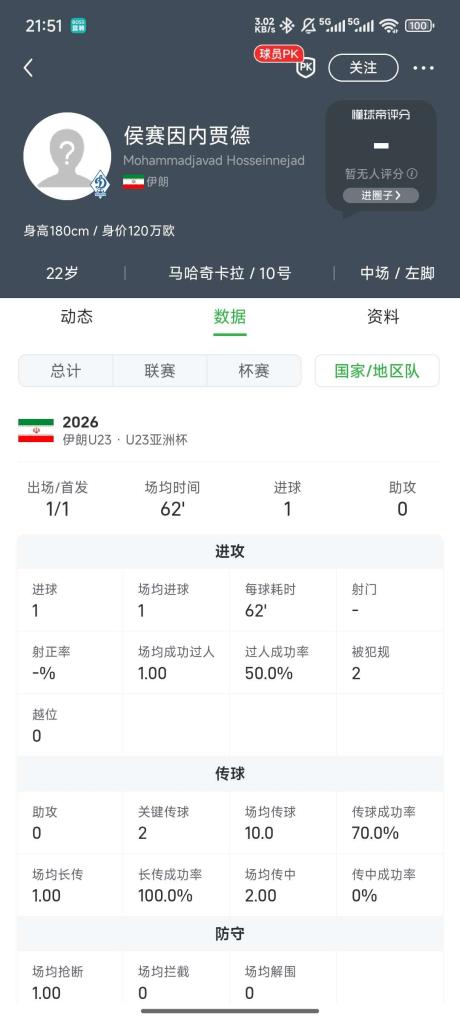Select the 杯赛 filter segment
The image size is (460, 1022).
coord(254,371)
